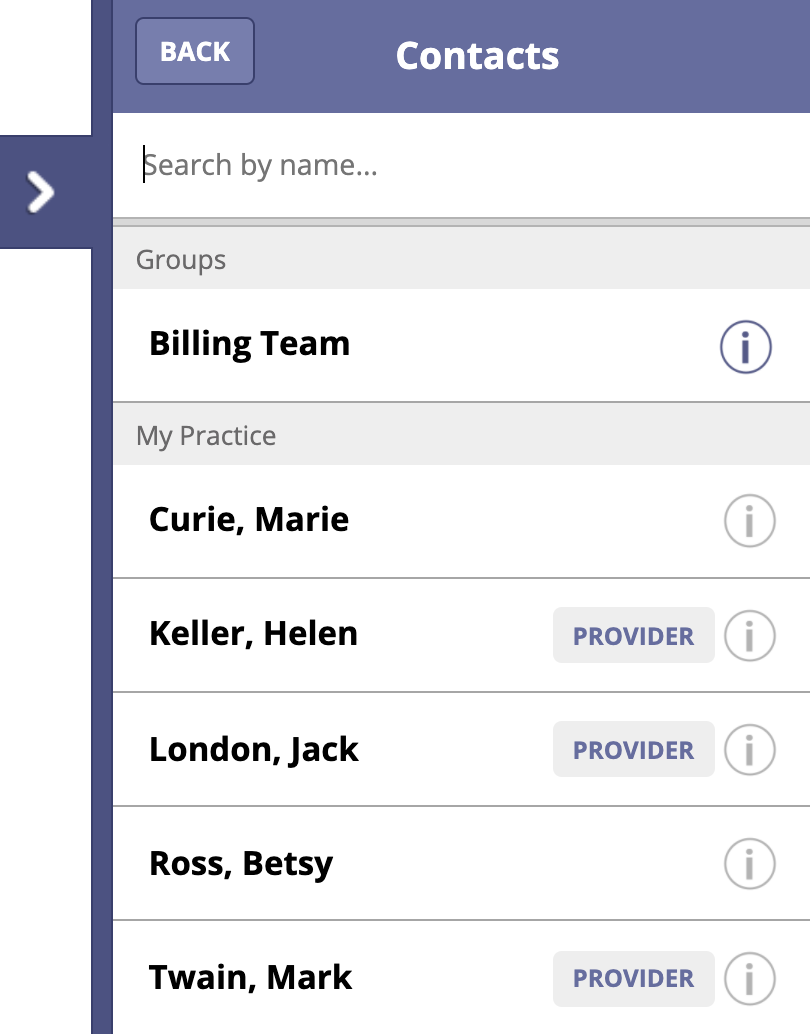This screenshot has height=1034, width=810.
Task: Click PROVIDER badge beside London, Jack
Action: coord(633,750)
